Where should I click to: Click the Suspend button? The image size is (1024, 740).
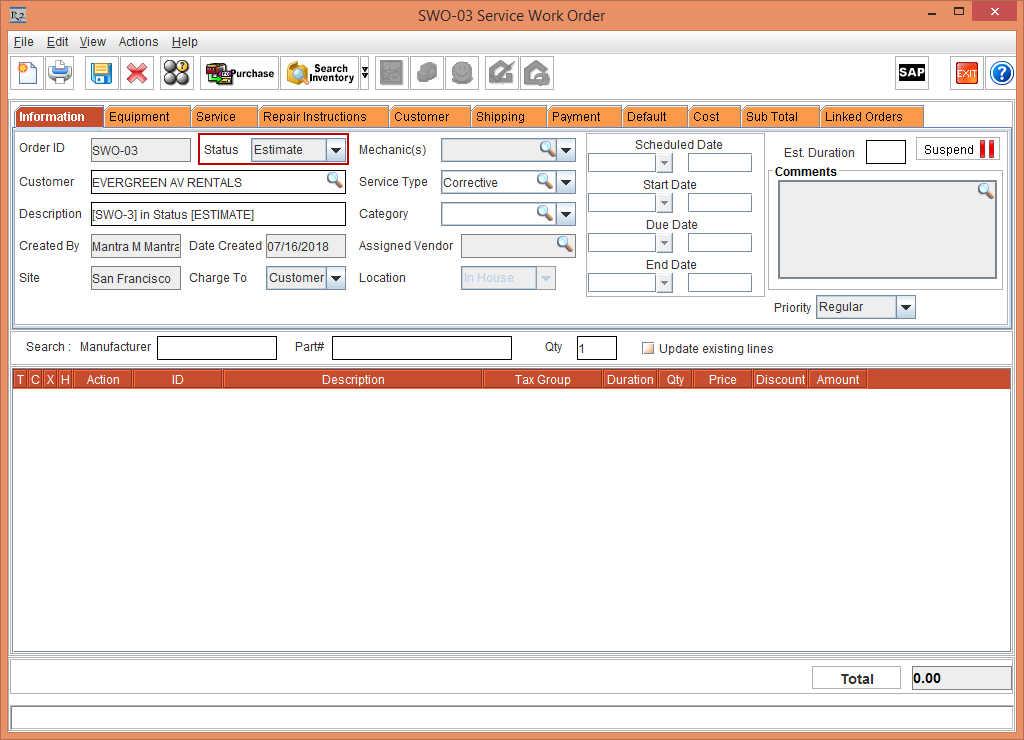click(957, 148)
